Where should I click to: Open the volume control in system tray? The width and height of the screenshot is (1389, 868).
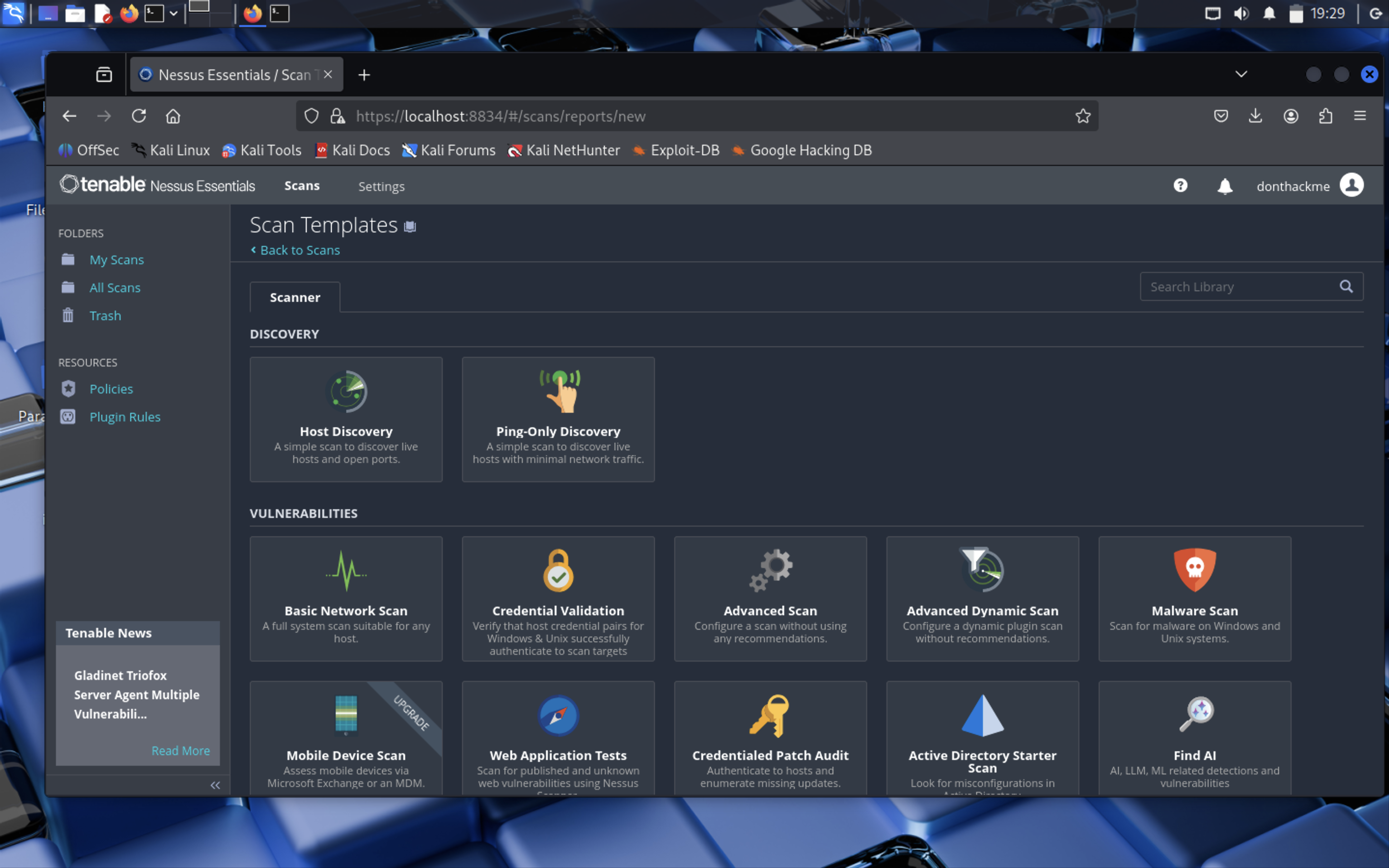[x=1241, y=13]
